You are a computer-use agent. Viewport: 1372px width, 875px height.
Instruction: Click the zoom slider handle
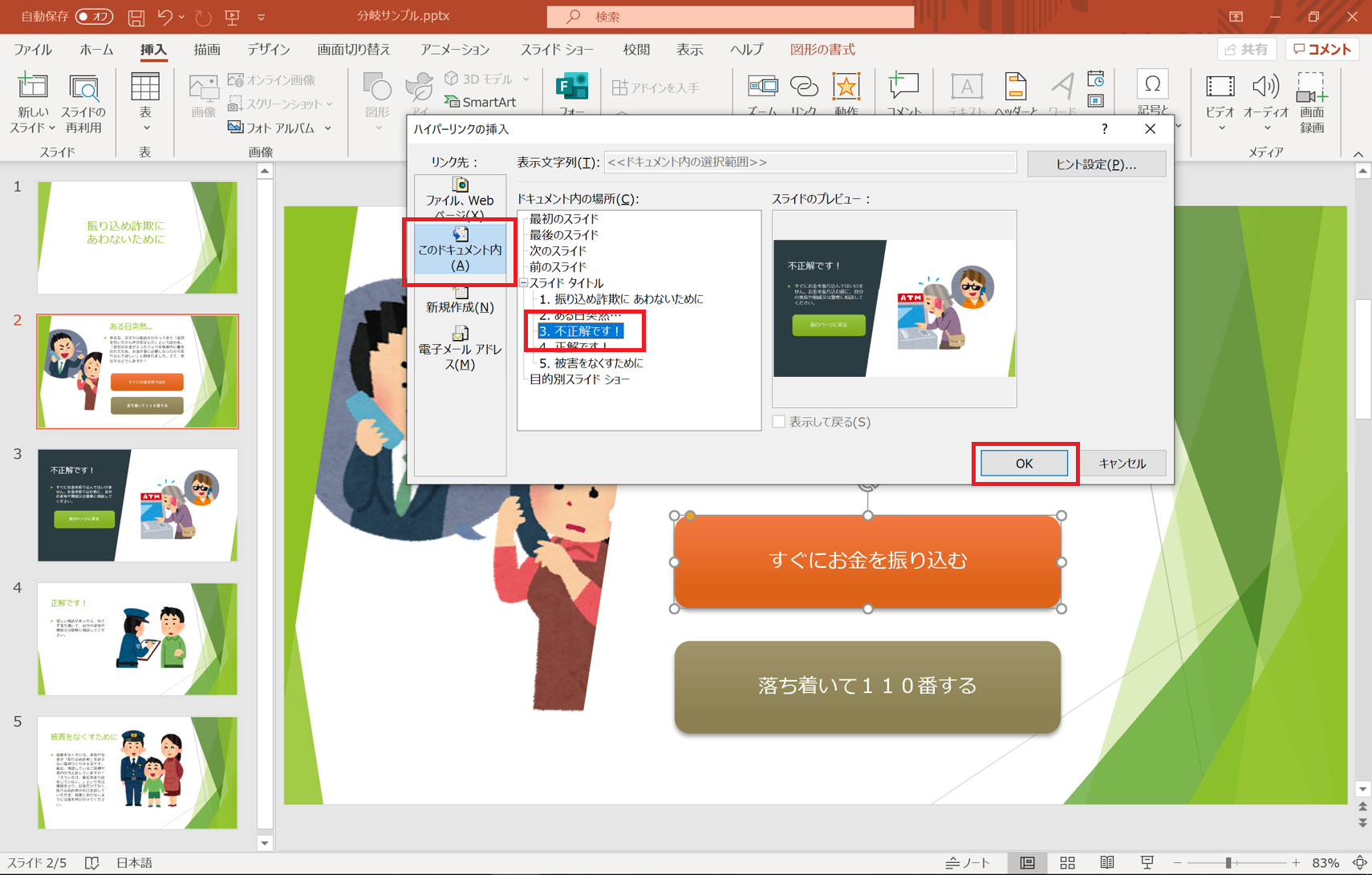pyautogui.click(x=1228, y=863)
